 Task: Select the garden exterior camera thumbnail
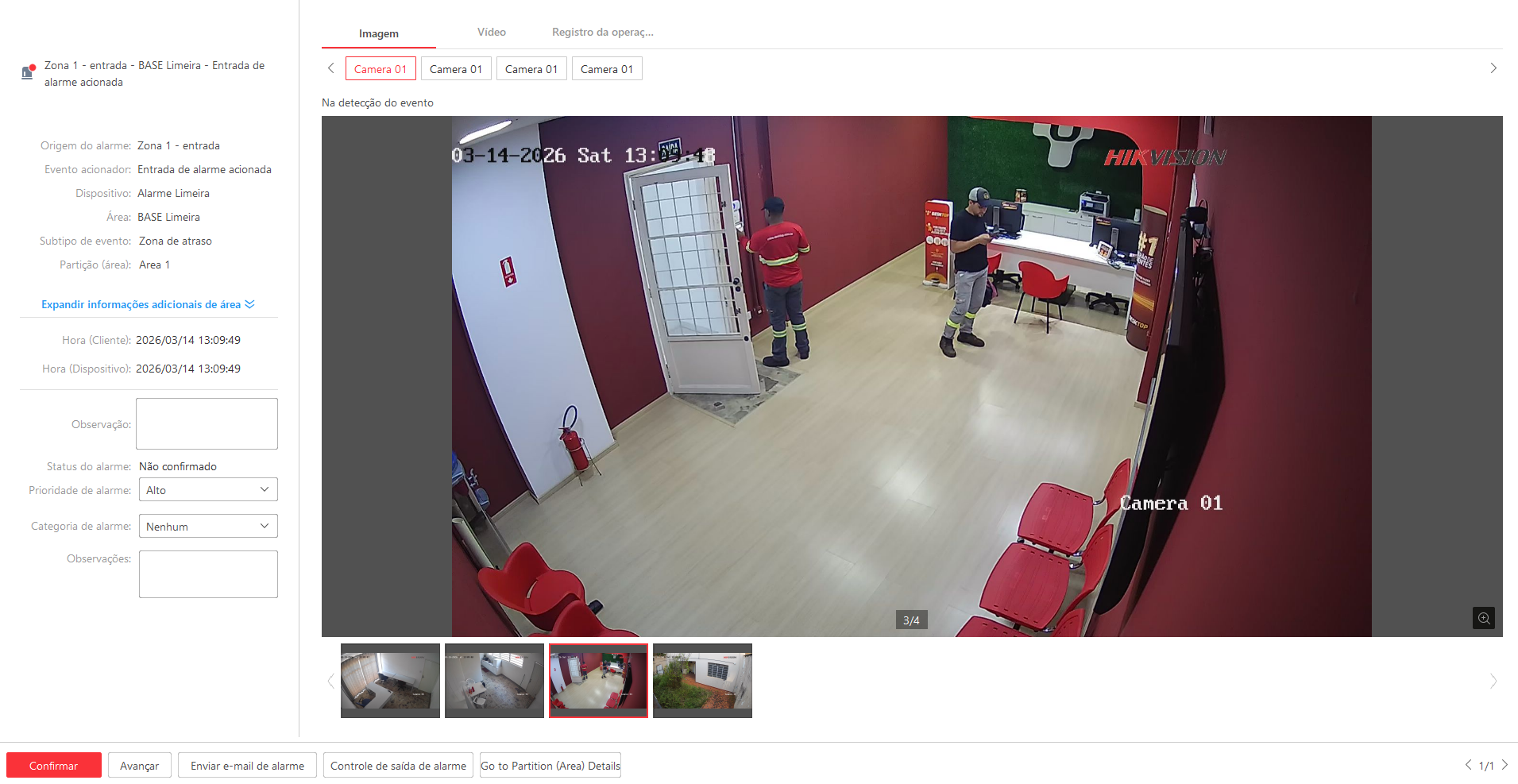click(702, 681)
